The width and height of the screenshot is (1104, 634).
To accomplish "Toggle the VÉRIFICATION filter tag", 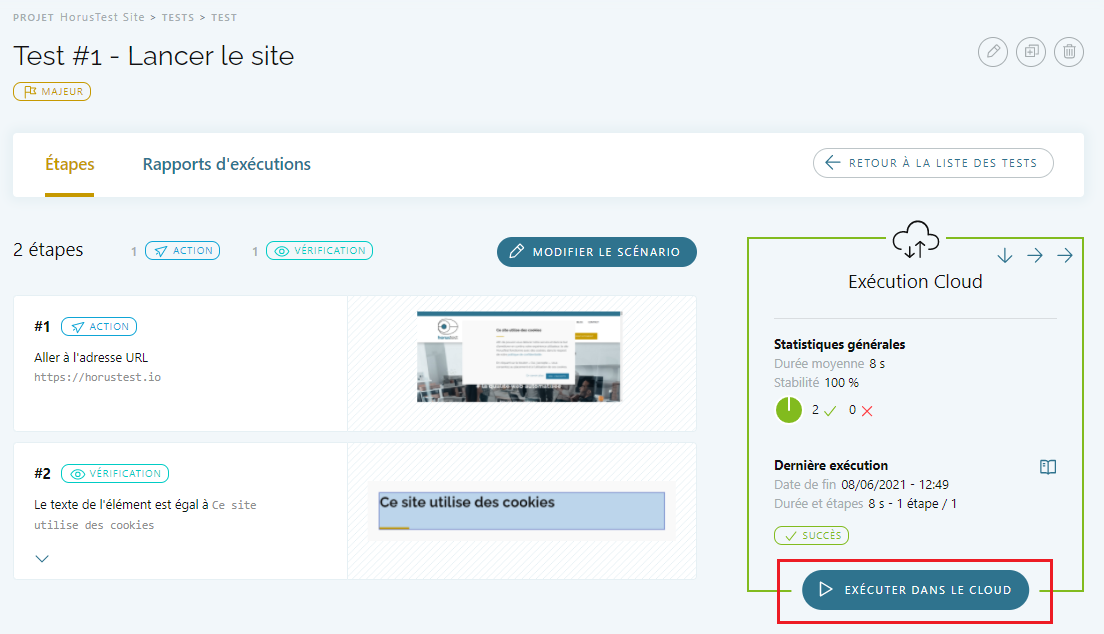I will (320, 251).
